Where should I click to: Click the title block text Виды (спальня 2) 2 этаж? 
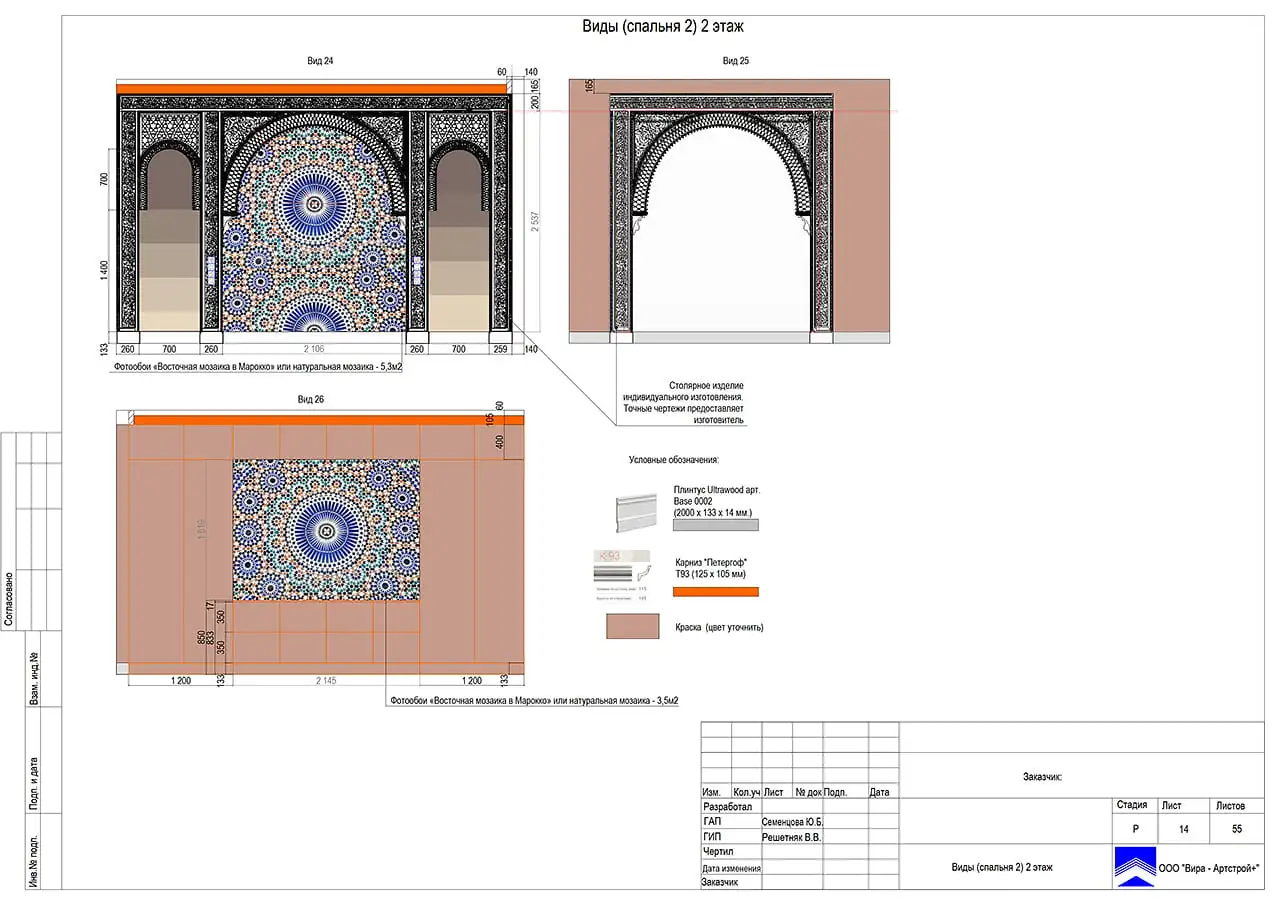(1001, 867)
